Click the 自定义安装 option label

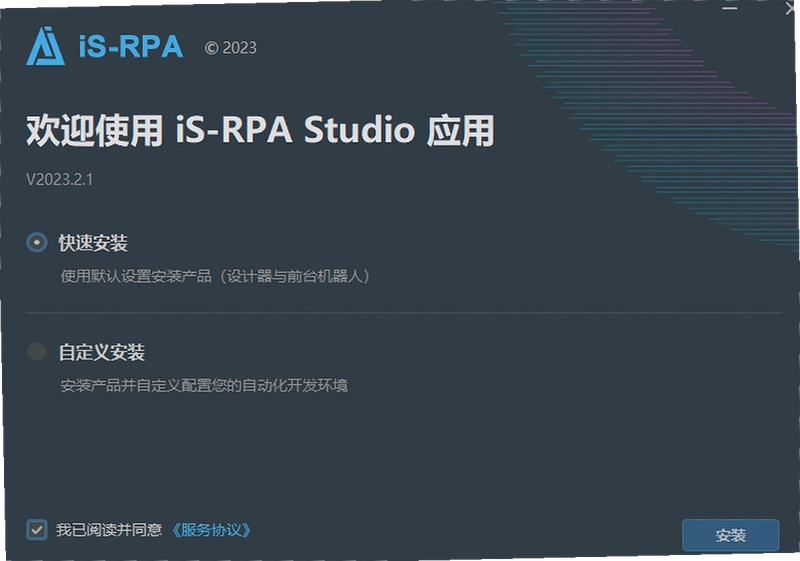(102, 352)
